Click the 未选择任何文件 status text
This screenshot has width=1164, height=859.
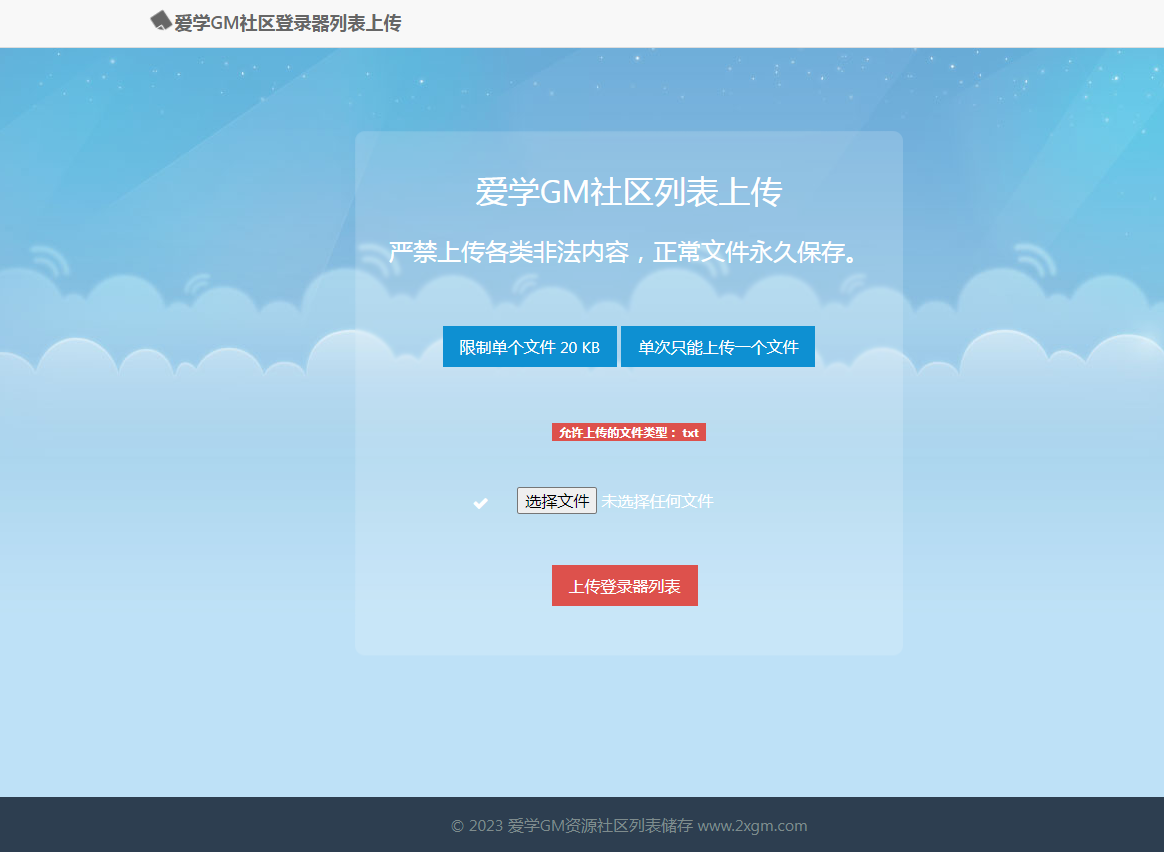pyautogui.click(x=657, y=501)
